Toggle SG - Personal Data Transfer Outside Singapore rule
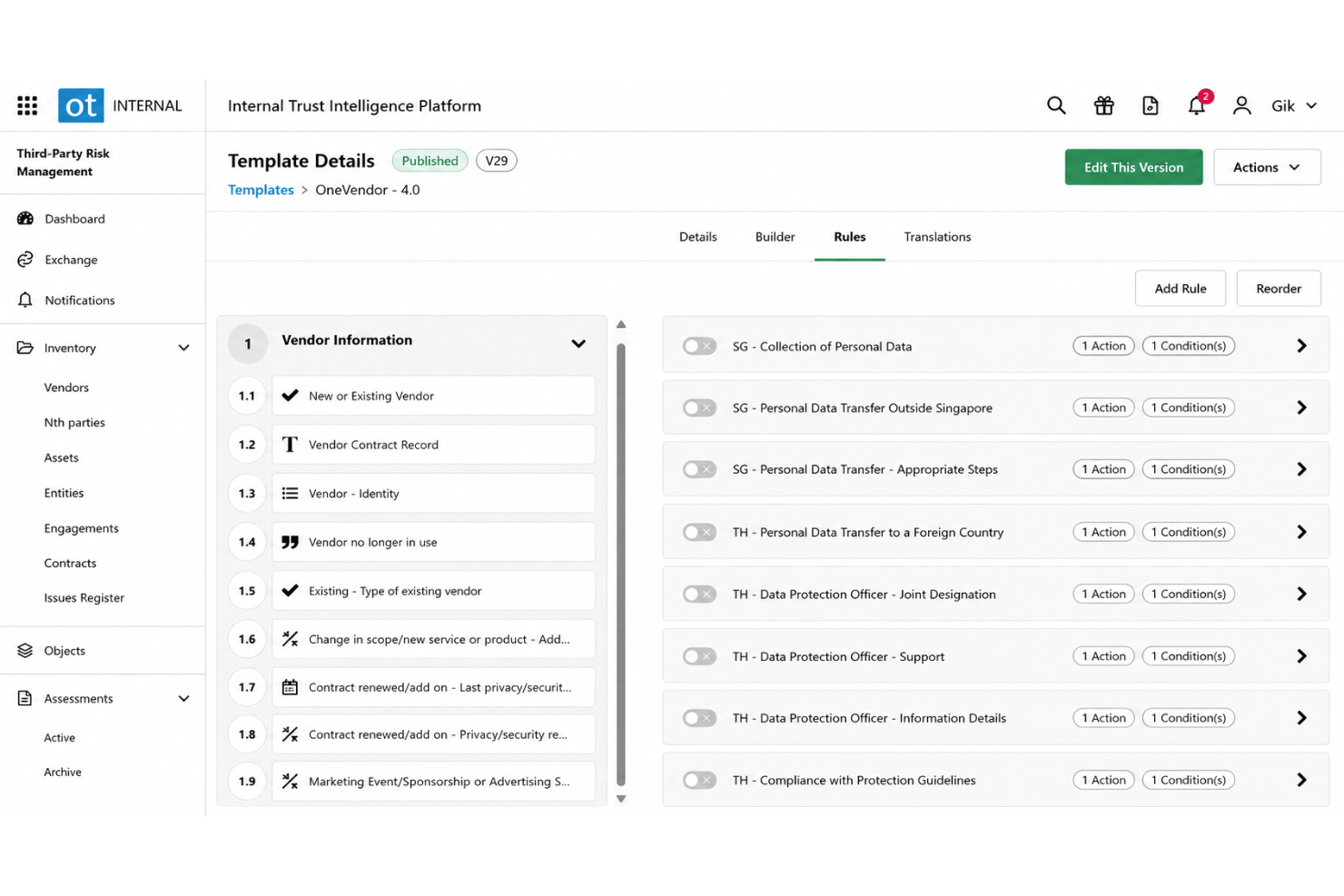1344x896 pixels. 699,408
